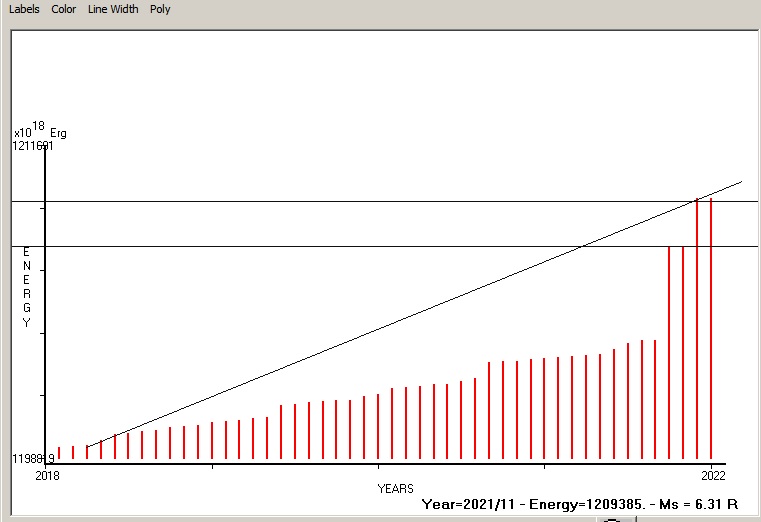761x522 pixels.
Task: Click the minimum energy value at axis bottom
Action: click(x=33, y=458)
